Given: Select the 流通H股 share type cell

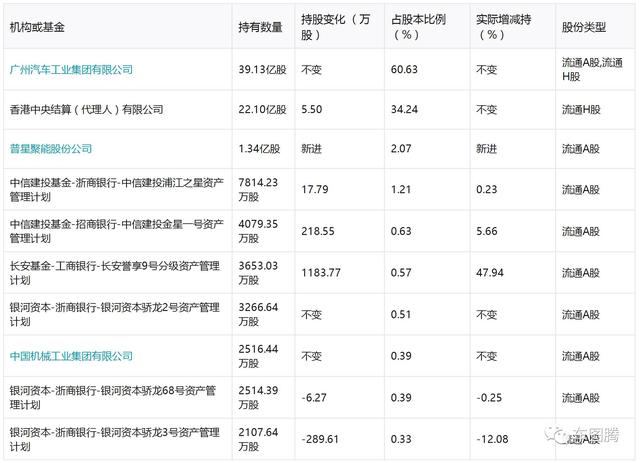Looking at the screenshot, I should pos(581,109).
